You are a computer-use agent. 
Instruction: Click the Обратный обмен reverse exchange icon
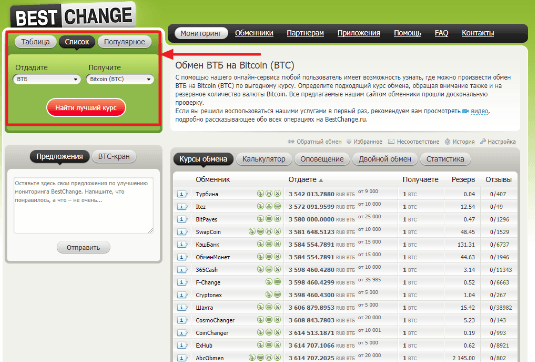(x=291, y=142)
